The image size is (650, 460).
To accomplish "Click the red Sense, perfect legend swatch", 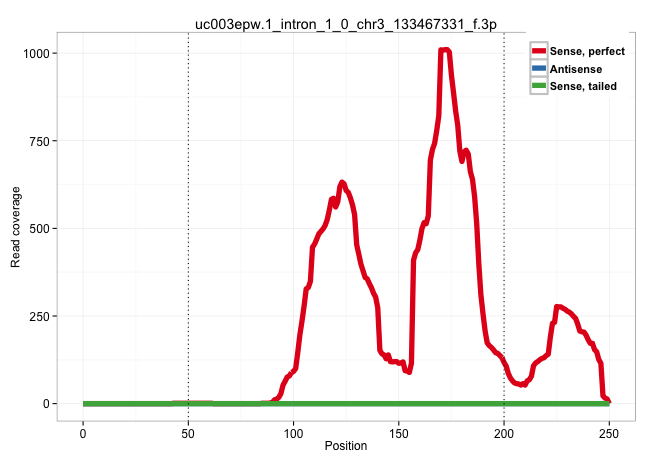I will point(539,51).
